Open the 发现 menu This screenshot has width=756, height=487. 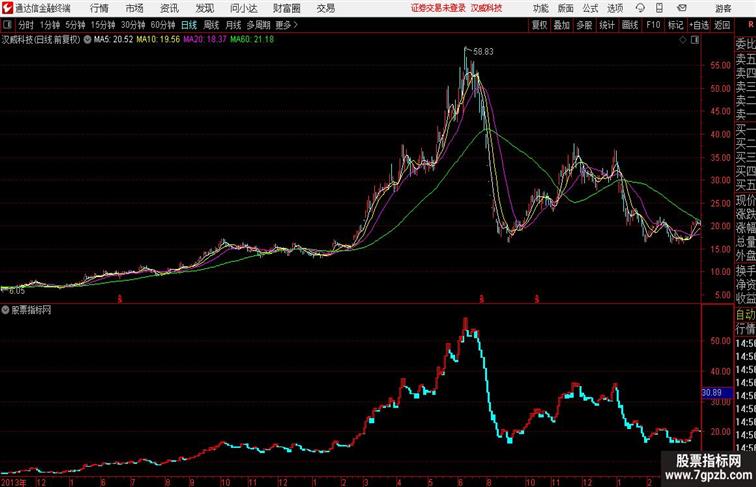204,8
